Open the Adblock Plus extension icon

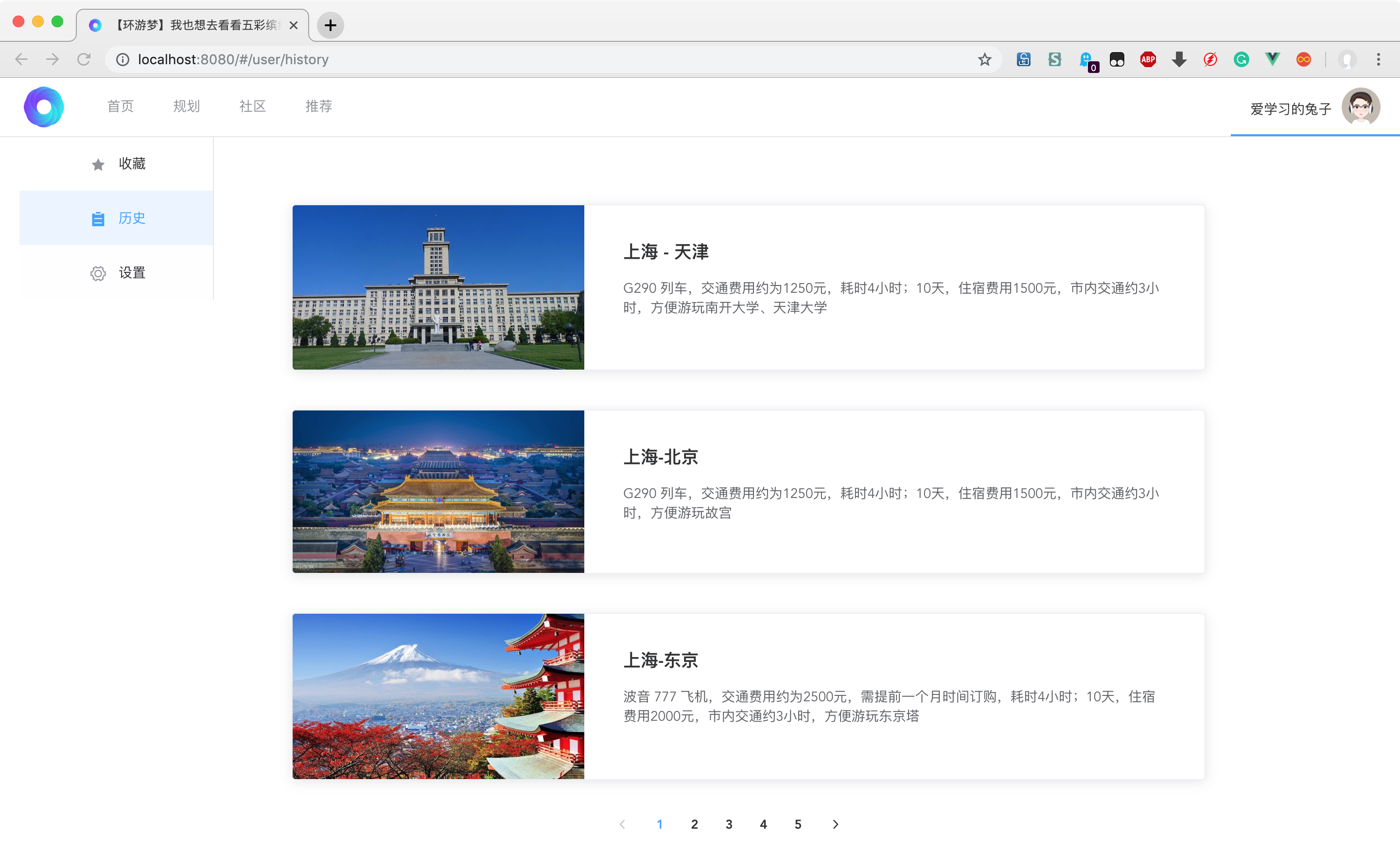[1148, 60]
